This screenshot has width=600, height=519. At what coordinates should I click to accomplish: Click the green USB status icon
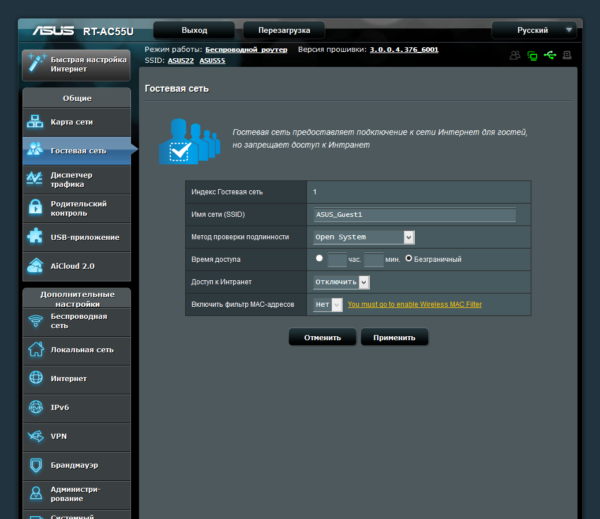[x=550, y=55]
